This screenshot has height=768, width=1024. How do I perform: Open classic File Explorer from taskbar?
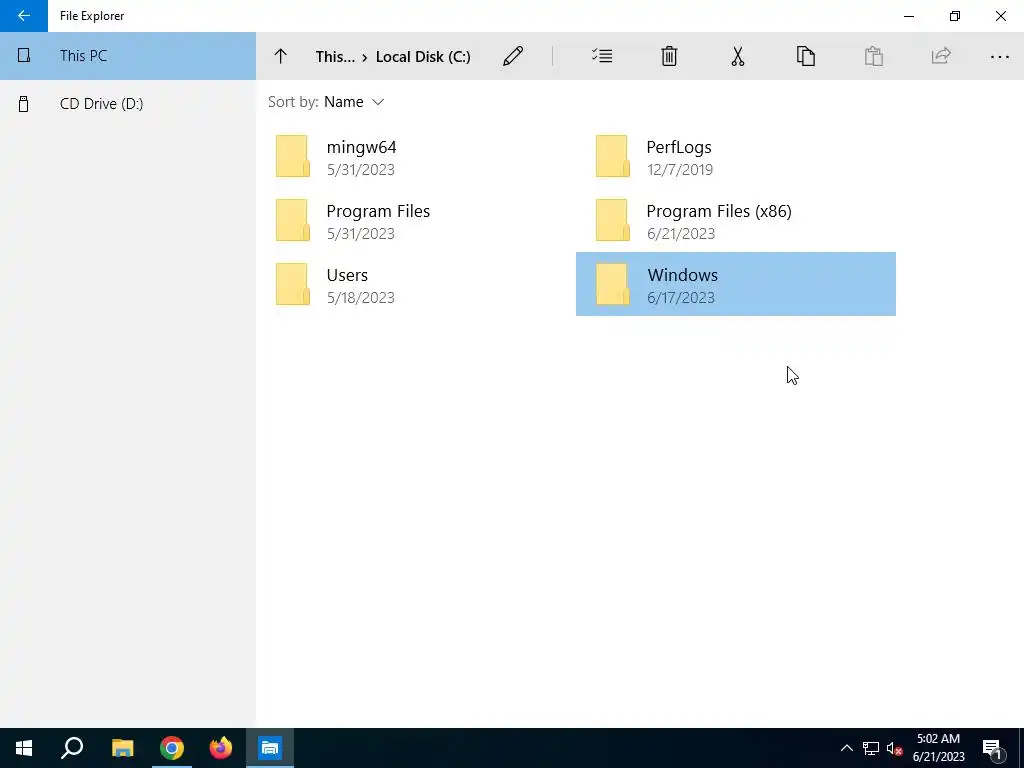click(x=122, y=748)
